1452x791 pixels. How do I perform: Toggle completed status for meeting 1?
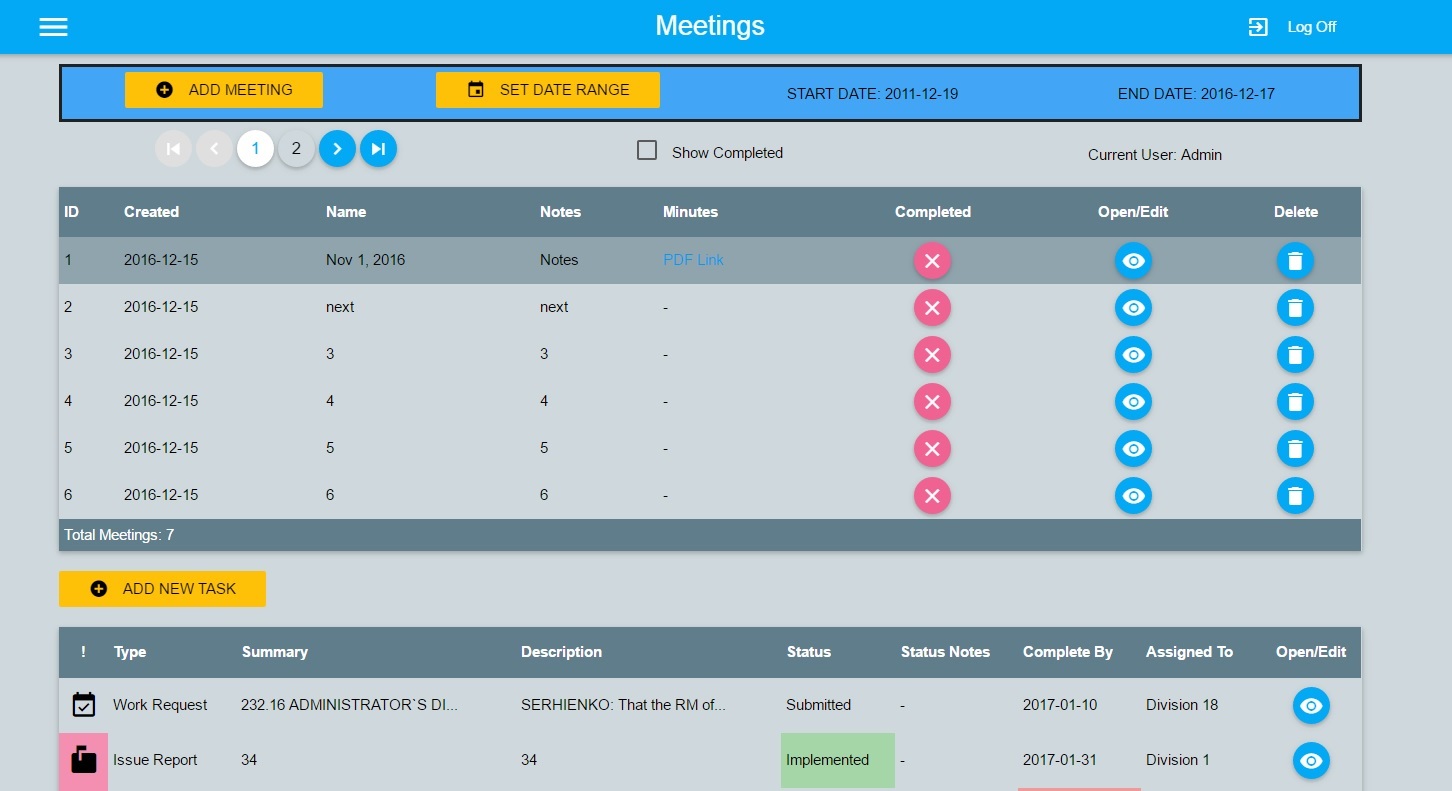pos(932,261)
